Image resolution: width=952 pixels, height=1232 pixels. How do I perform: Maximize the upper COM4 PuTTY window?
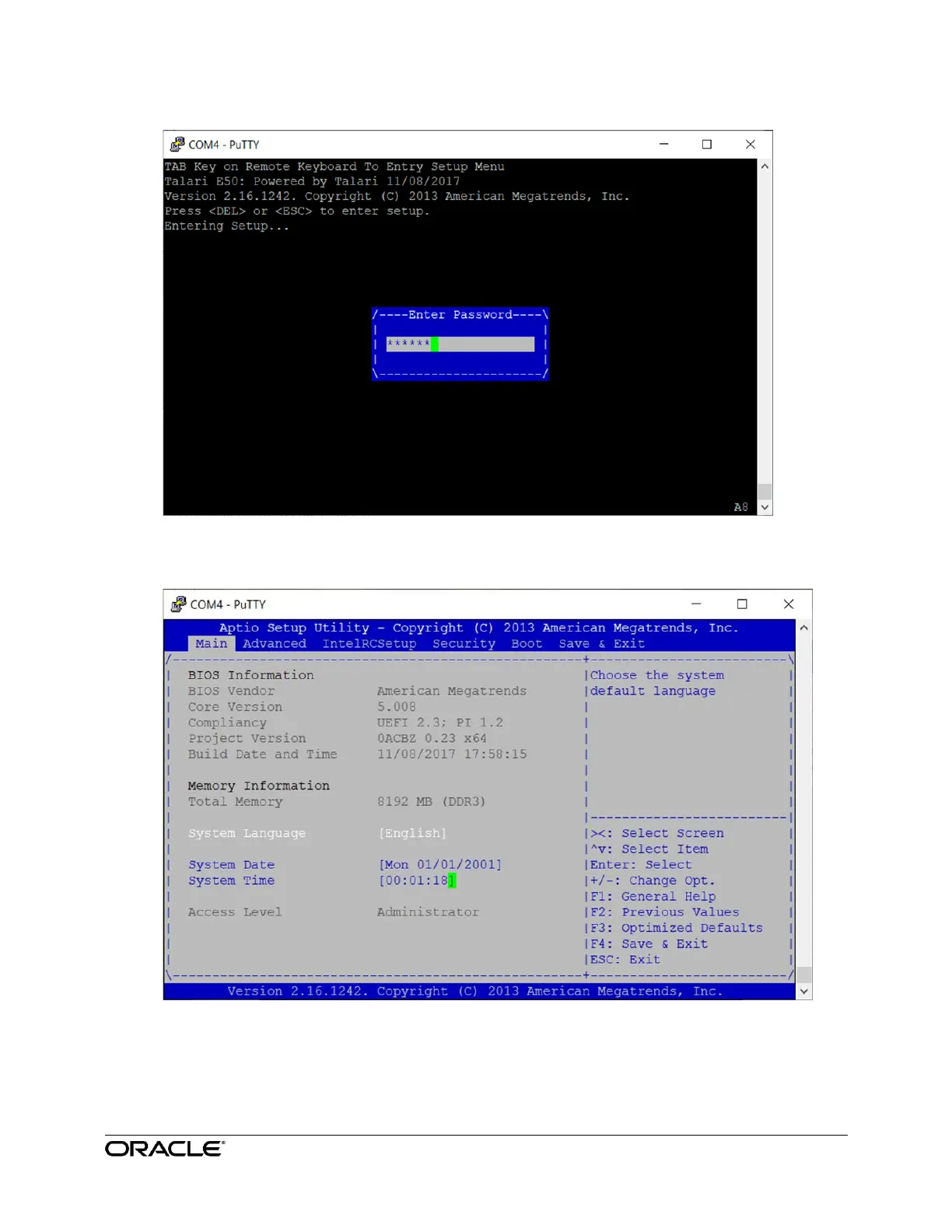tap(706, 145)
